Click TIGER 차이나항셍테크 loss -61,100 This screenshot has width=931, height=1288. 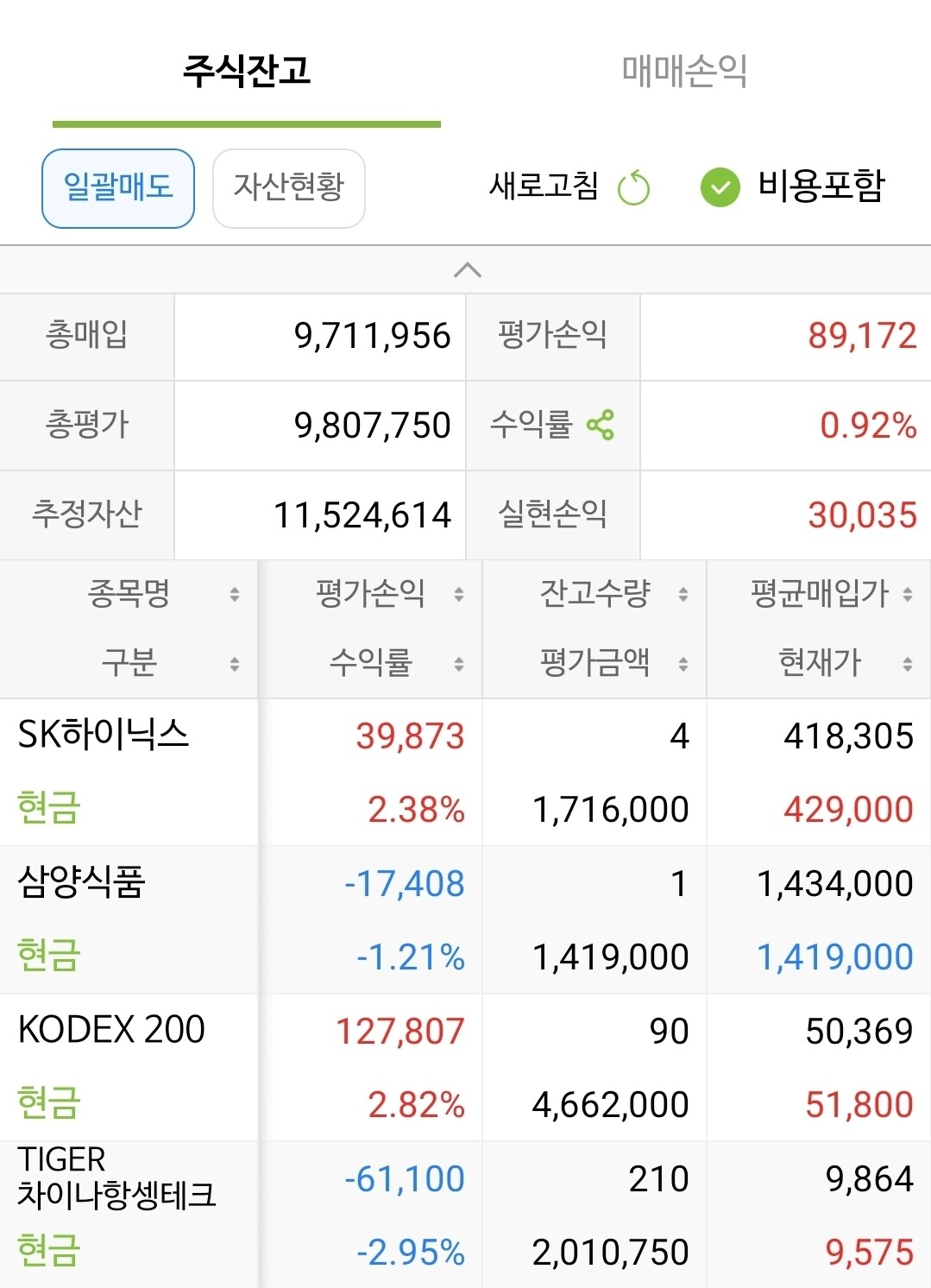404,1179
